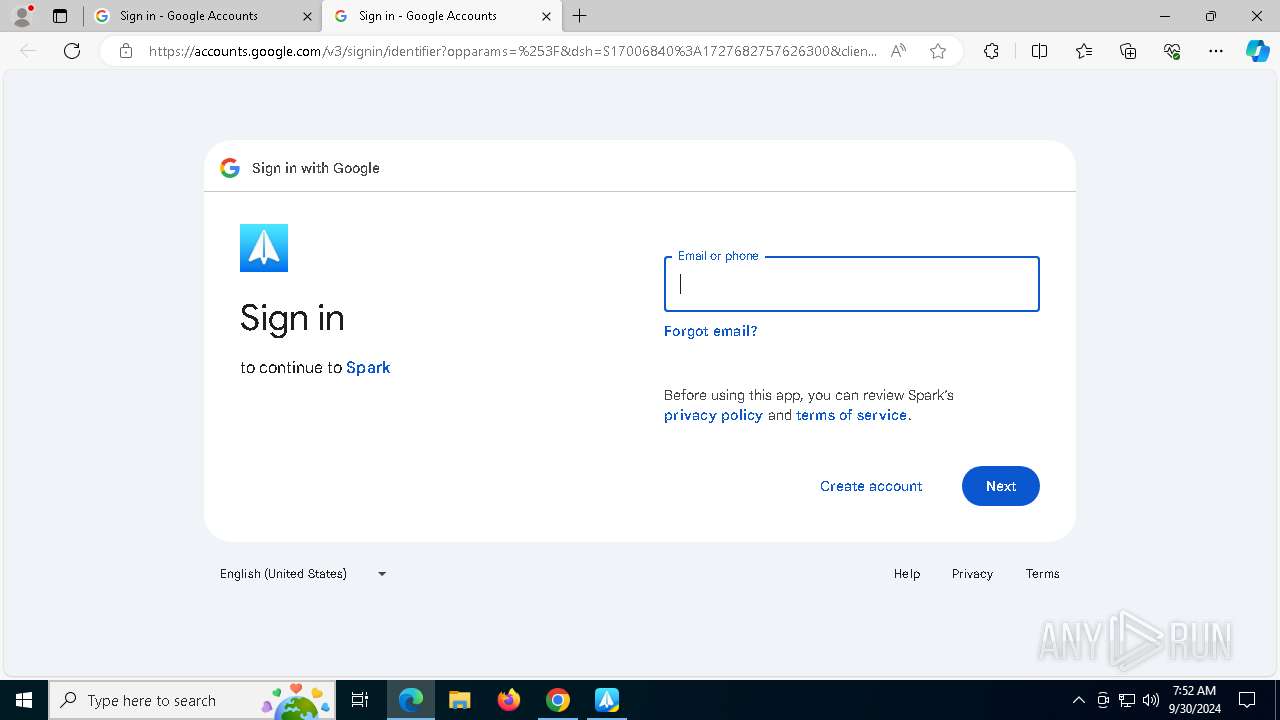This screenshot has height=720, width=1280.
Task: Click the address bar URL
Action: [x=512, y=51]
